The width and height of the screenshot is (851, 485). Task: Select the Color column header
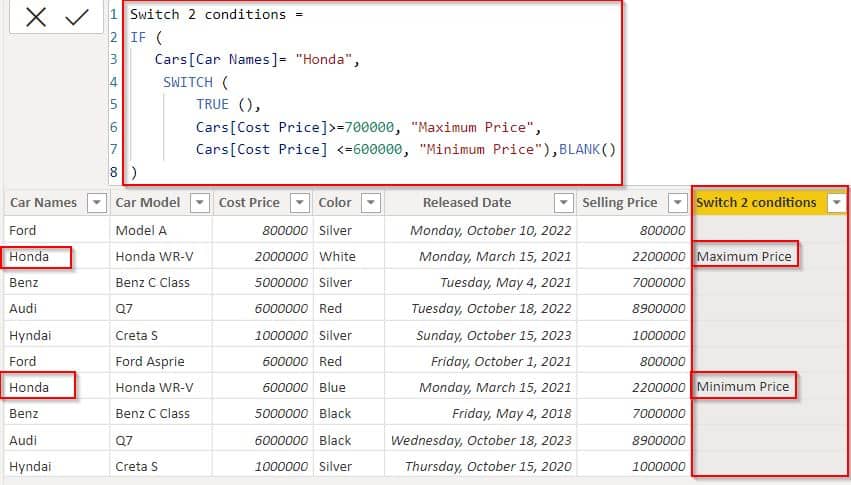click(335, 203)
